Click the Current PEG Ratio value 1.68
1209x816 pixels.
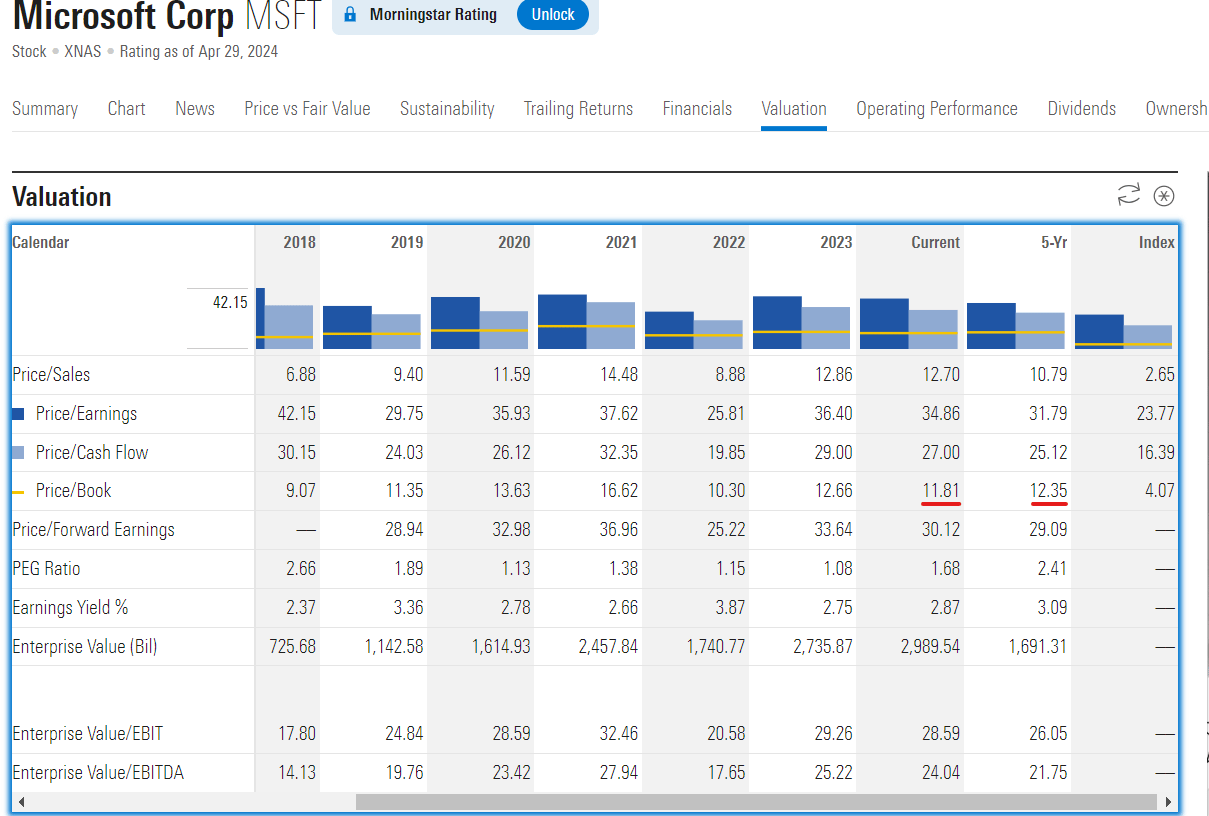[945, 569]
